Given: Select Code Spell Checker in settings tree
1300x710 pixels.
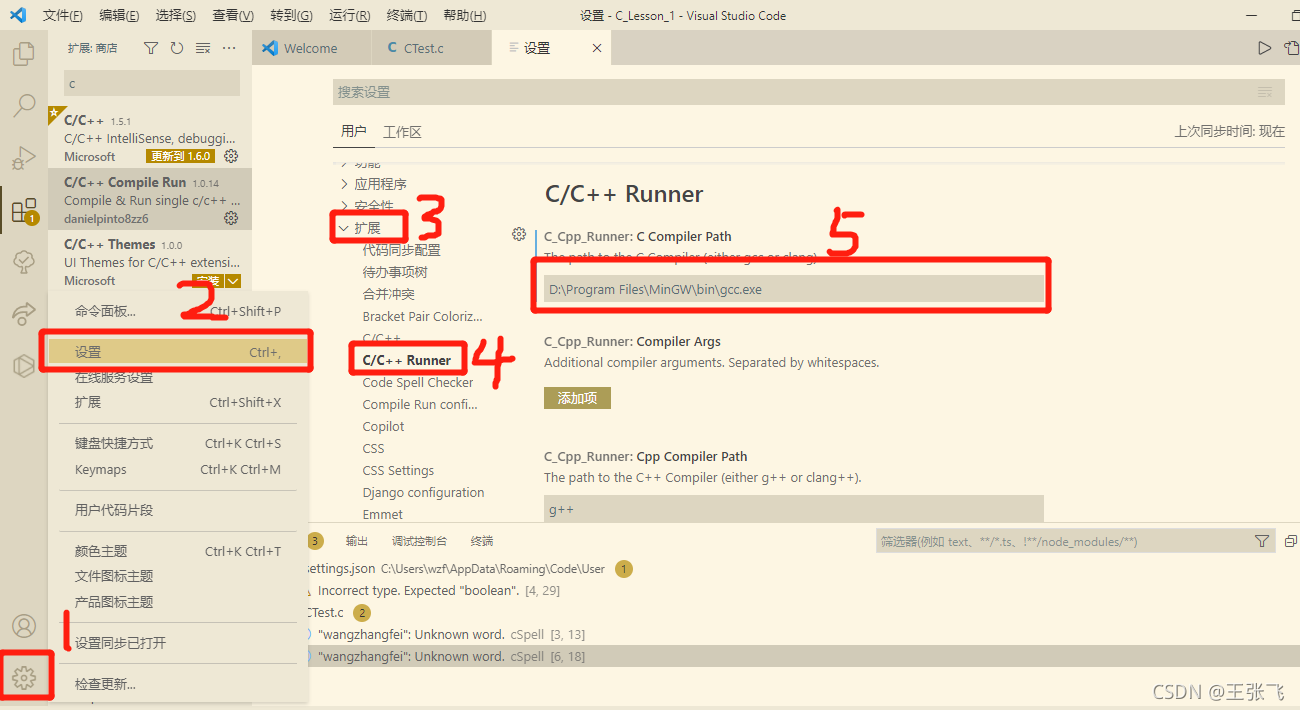Looking at the screenshot, I should click(x=418, y=382).
